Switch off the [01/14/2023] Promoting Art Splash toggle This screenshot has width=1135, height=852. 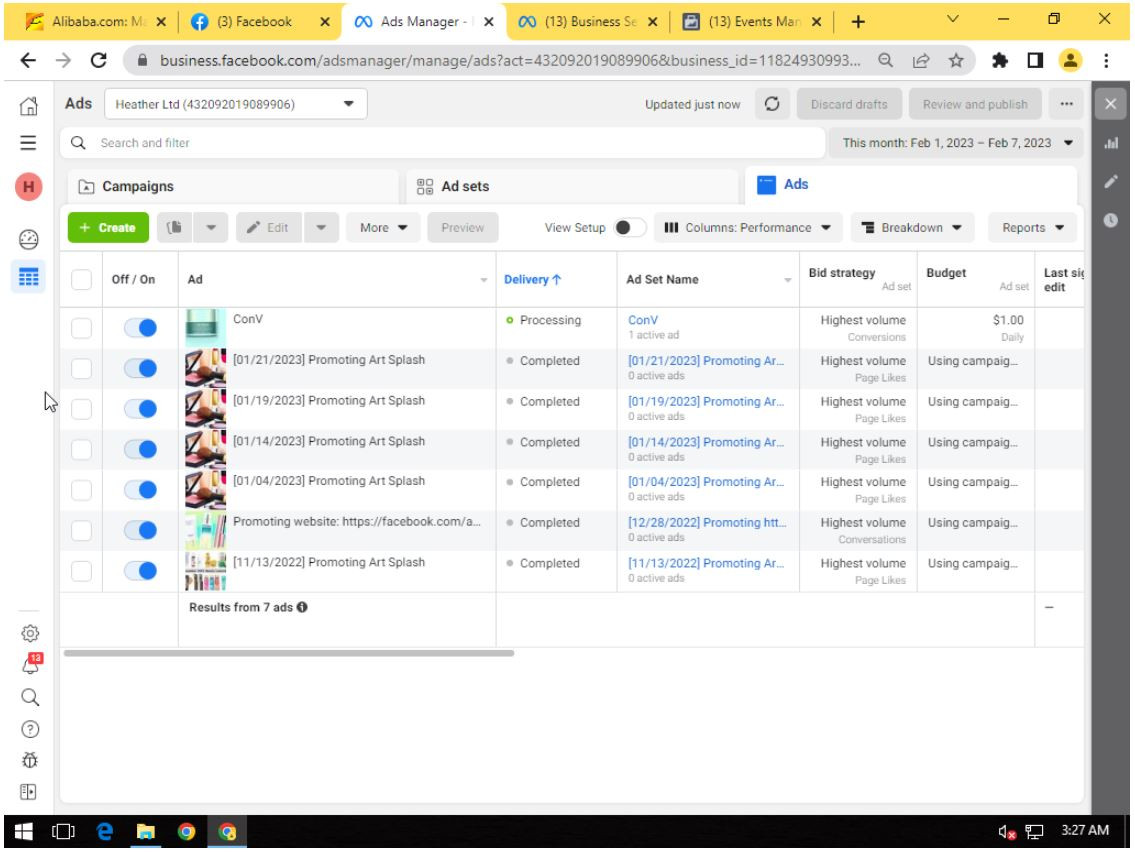[x=140, y=450]
